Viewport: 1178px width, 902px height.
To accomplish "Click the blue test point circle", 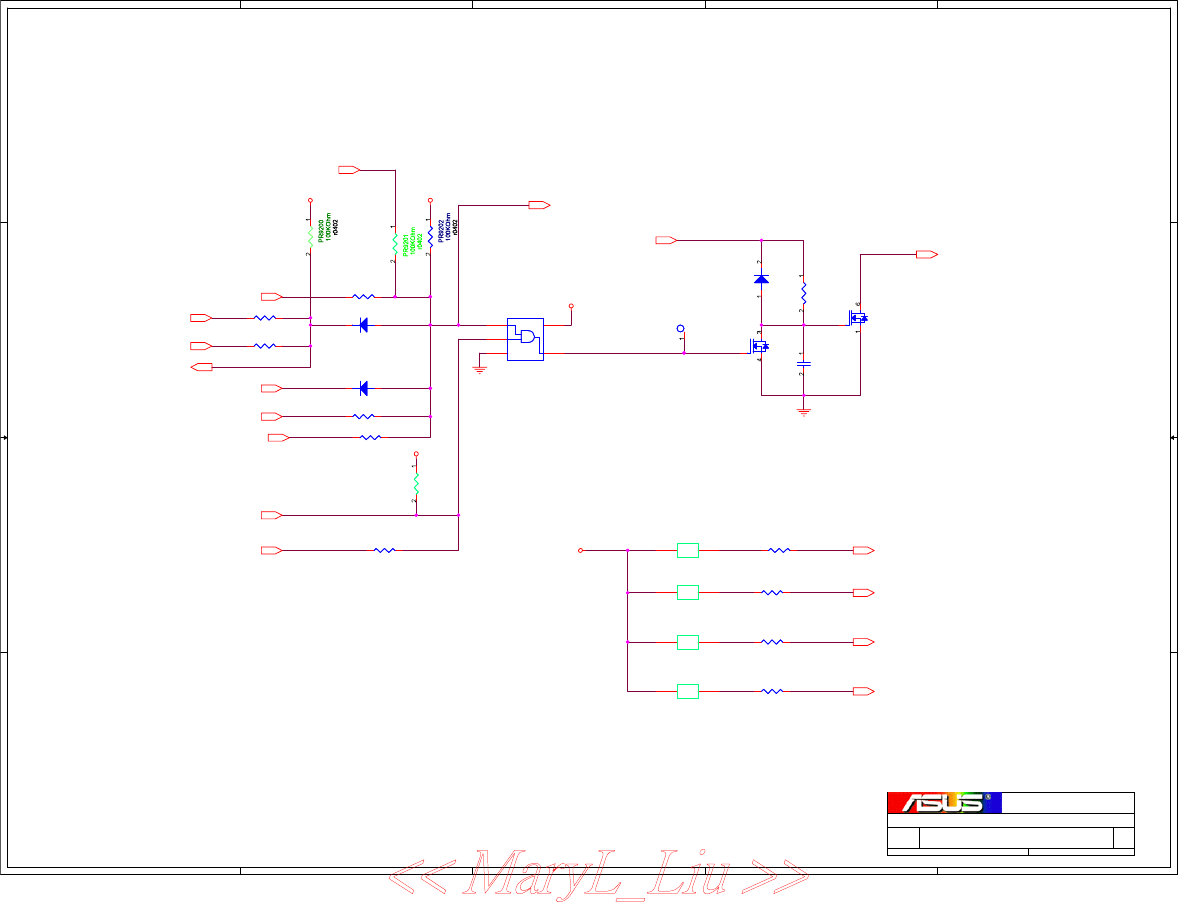I will tap(681, 329).
